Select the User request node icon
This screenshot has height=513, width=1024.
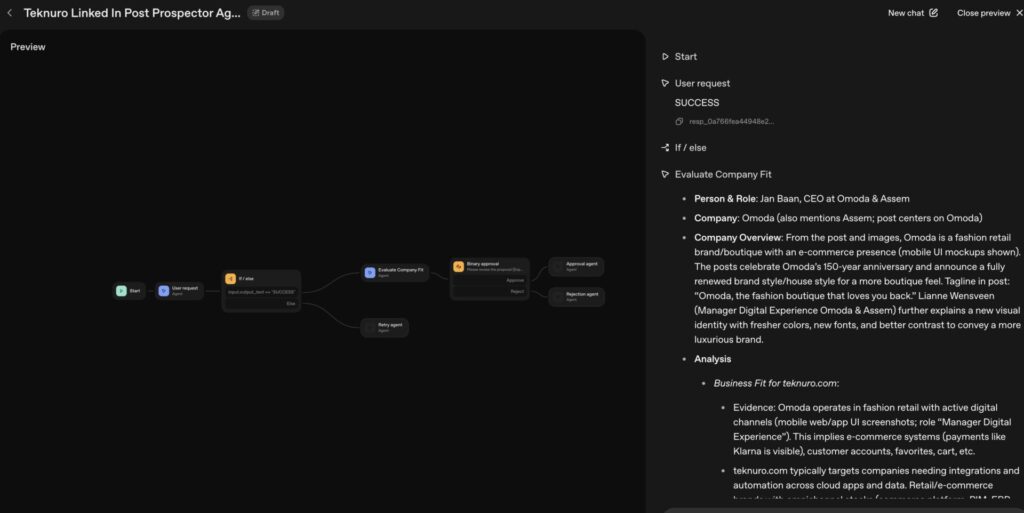point(164,291)
